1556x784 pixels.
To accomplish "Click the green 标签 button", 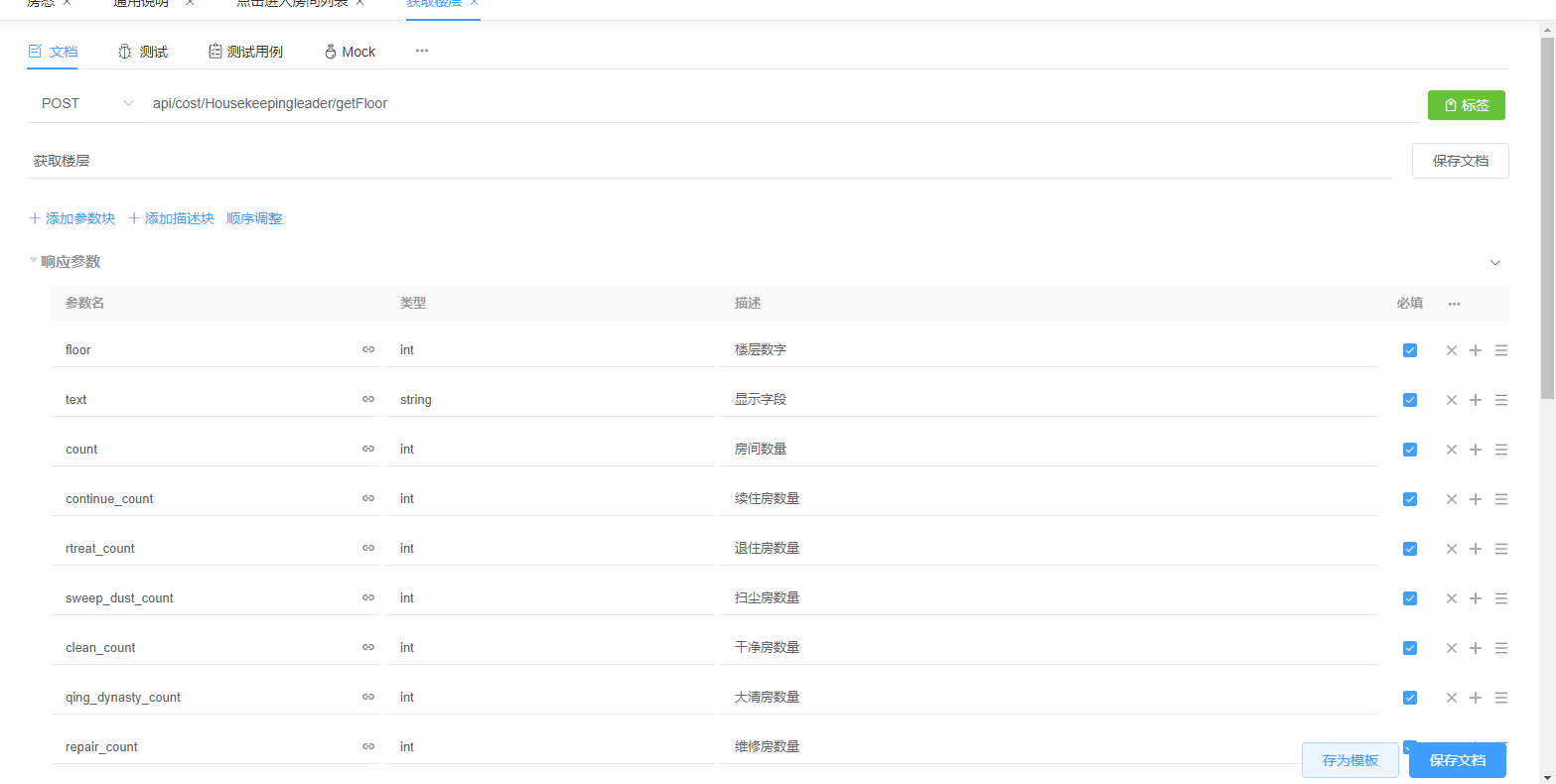I will 1466,105.
